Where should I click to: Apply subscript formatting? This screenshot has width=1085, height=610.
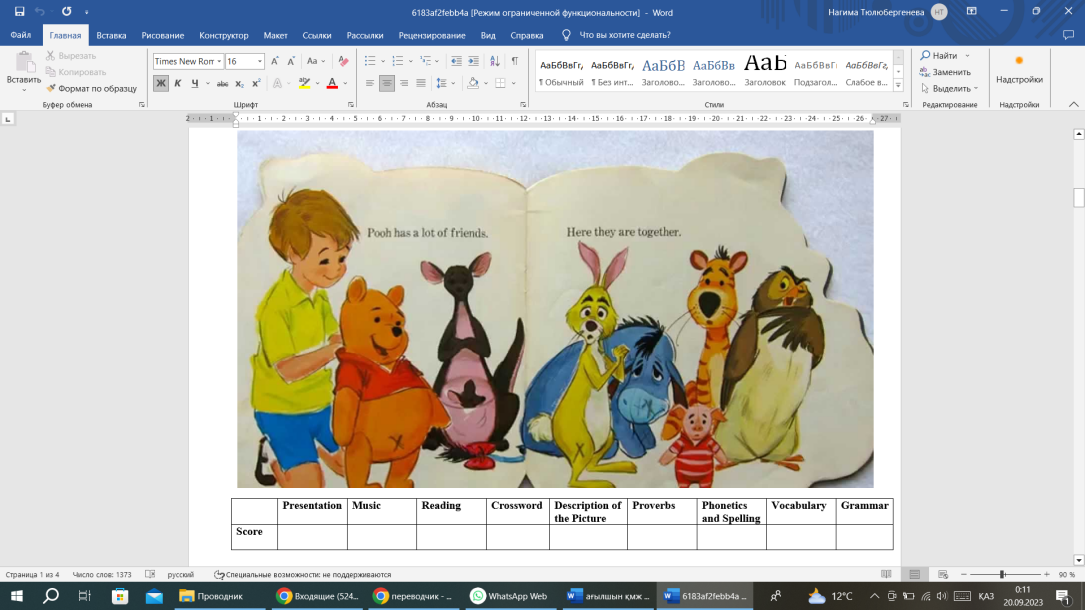coord(240,84)
